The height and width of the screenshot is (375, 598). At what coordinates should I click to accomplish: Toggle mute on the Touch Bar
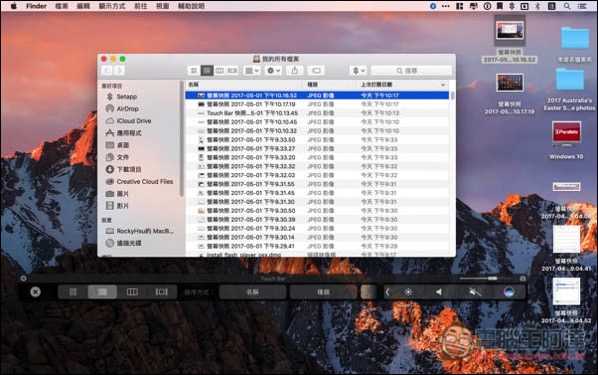point(475,292)
